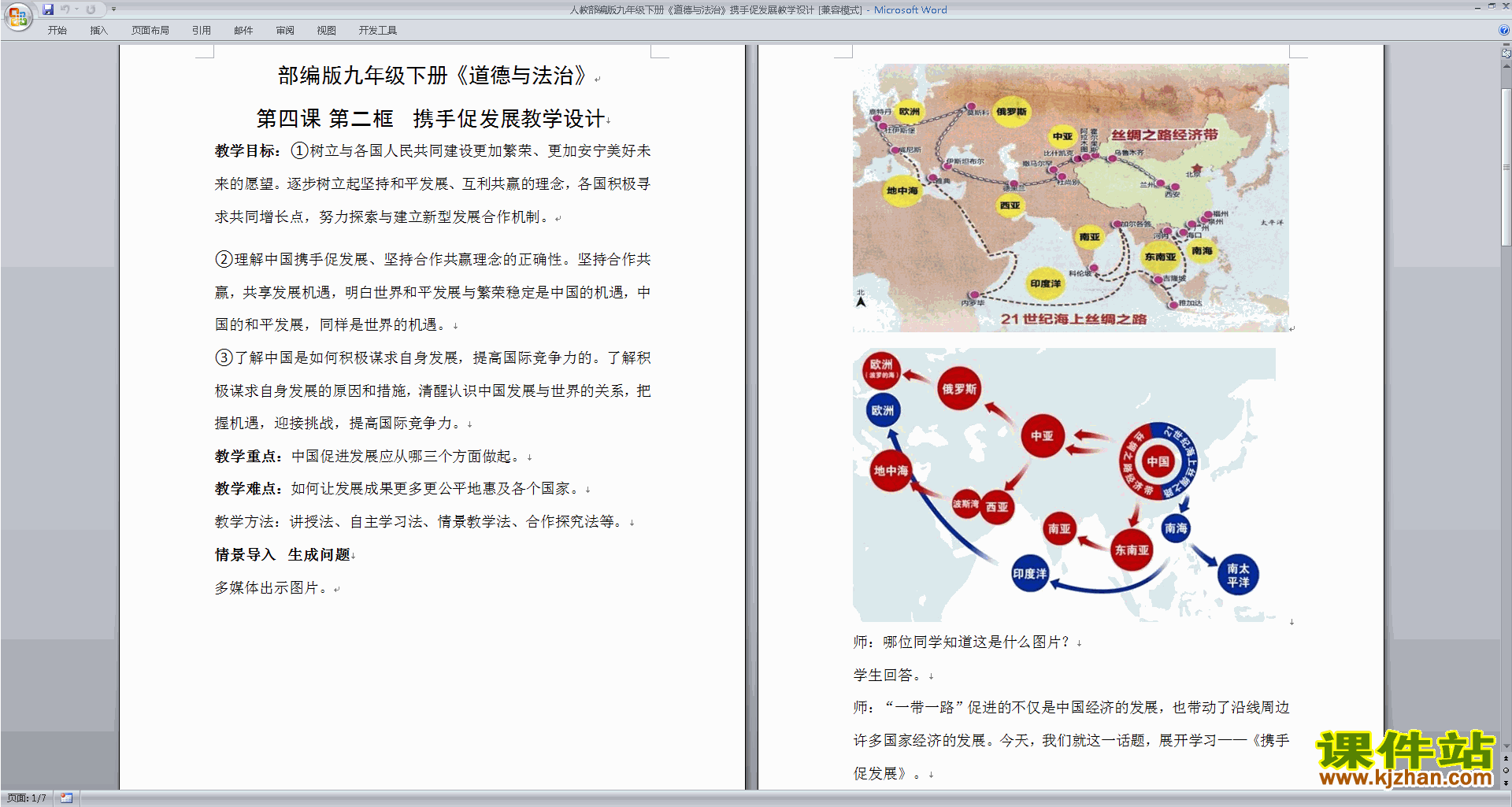Click the heading 第四课 第二框 携手促发展教学设计
This screenshot has width=1512, height=807.
pos(430,119)
